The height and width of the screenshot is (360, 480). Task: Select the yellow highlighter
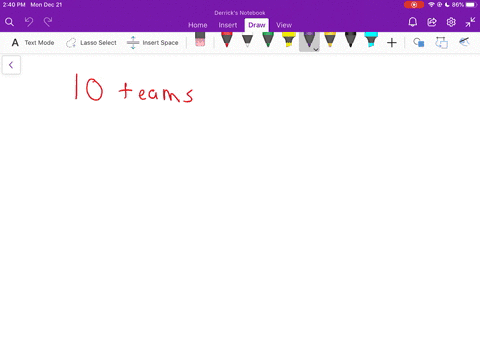pyautogui.click(x=289, y=40)
